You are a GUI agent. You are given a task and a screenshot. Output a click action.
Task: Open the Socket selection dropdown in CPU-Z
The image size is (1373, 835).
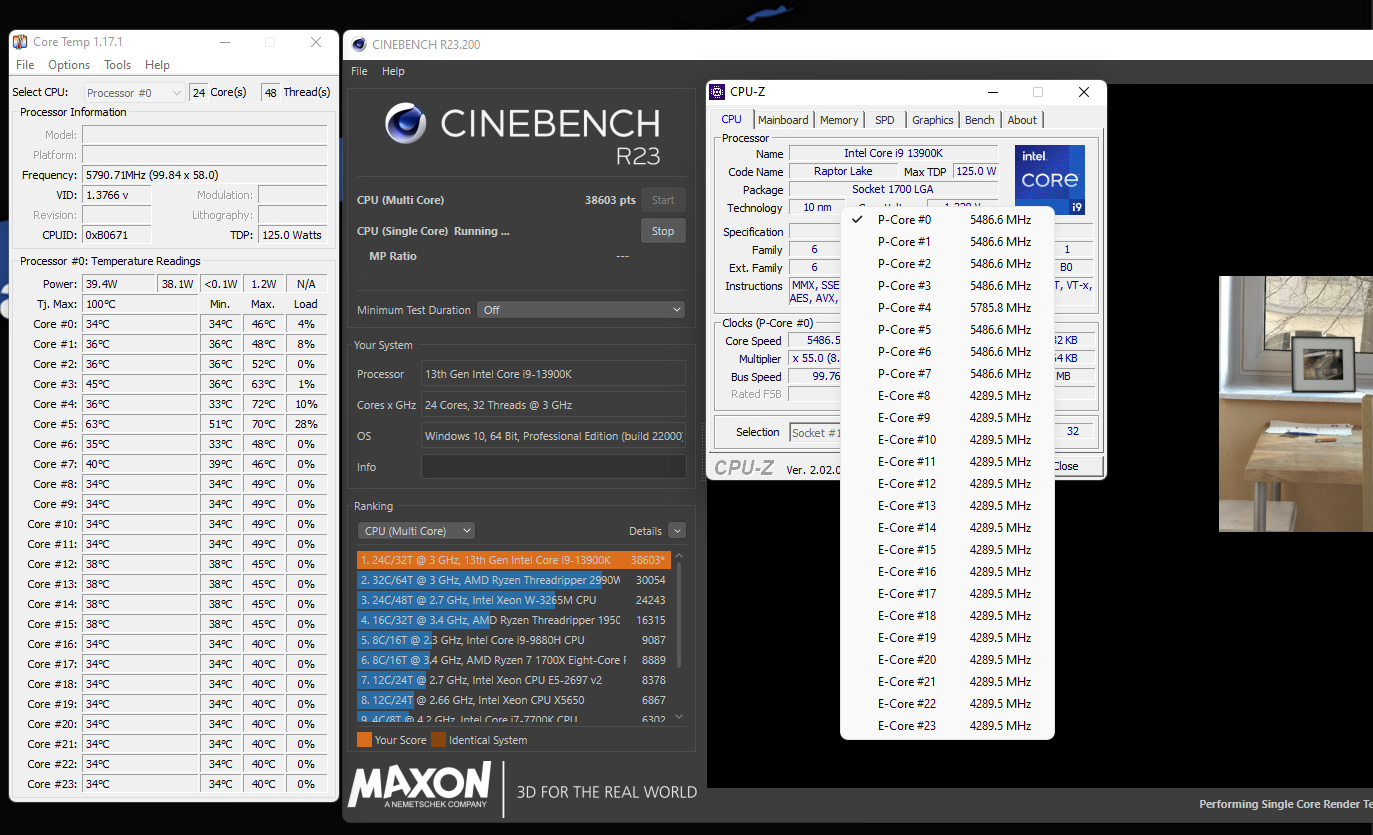[816, 432]
